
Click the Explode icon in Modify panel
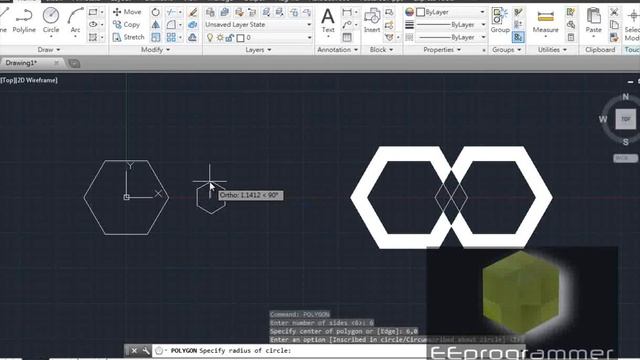click(193, 24)
